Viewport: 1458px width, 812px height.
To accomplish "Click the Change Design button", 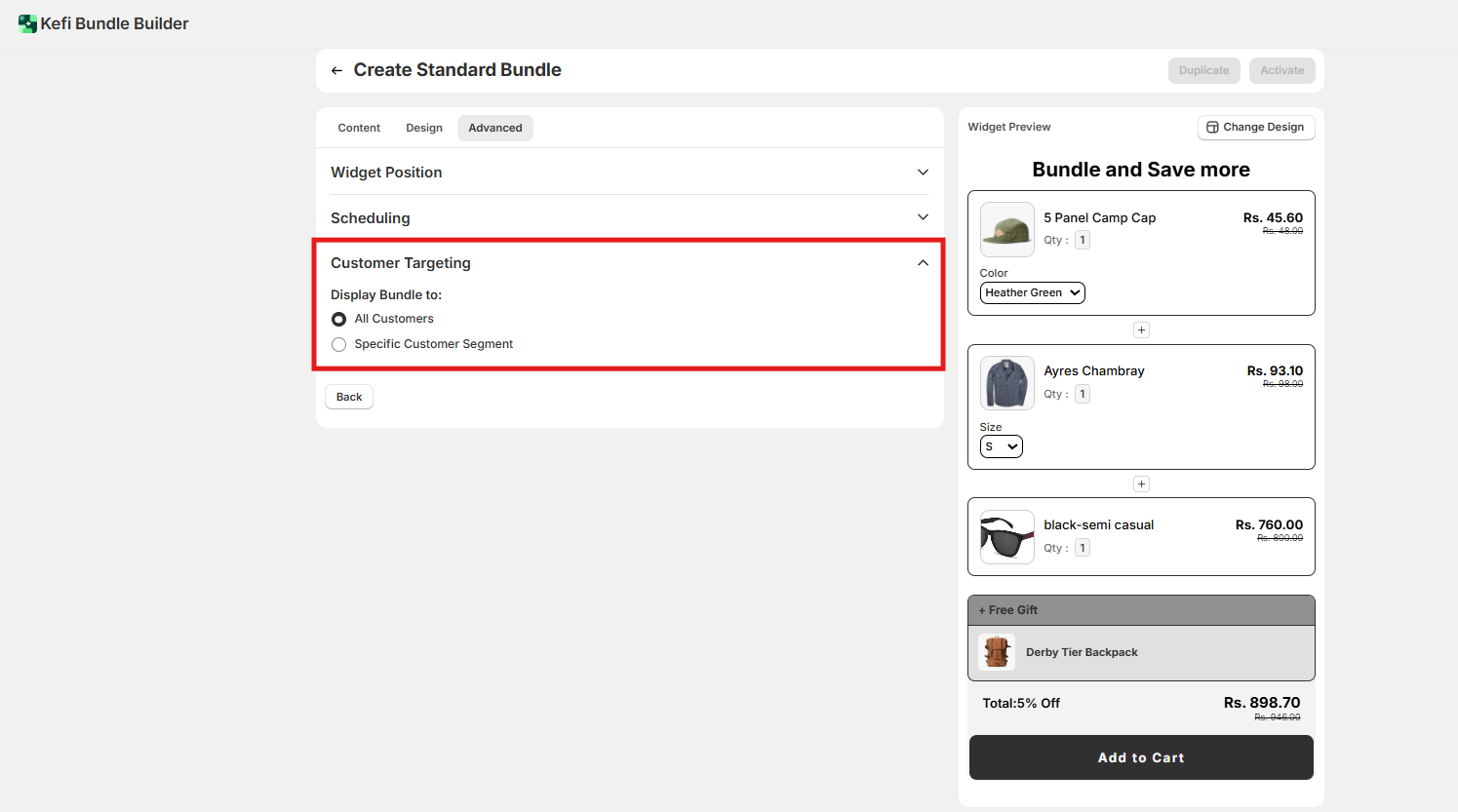I will [x=1255, y=127].
